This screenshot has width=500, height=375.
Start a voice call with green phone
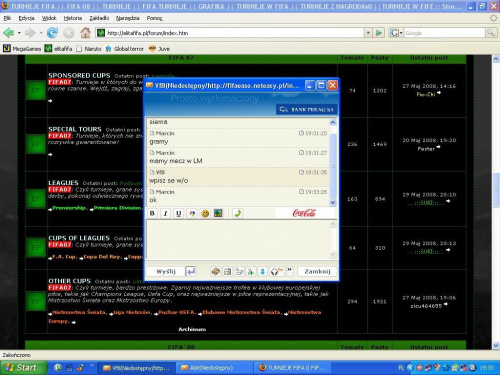(x=237, y=213)
